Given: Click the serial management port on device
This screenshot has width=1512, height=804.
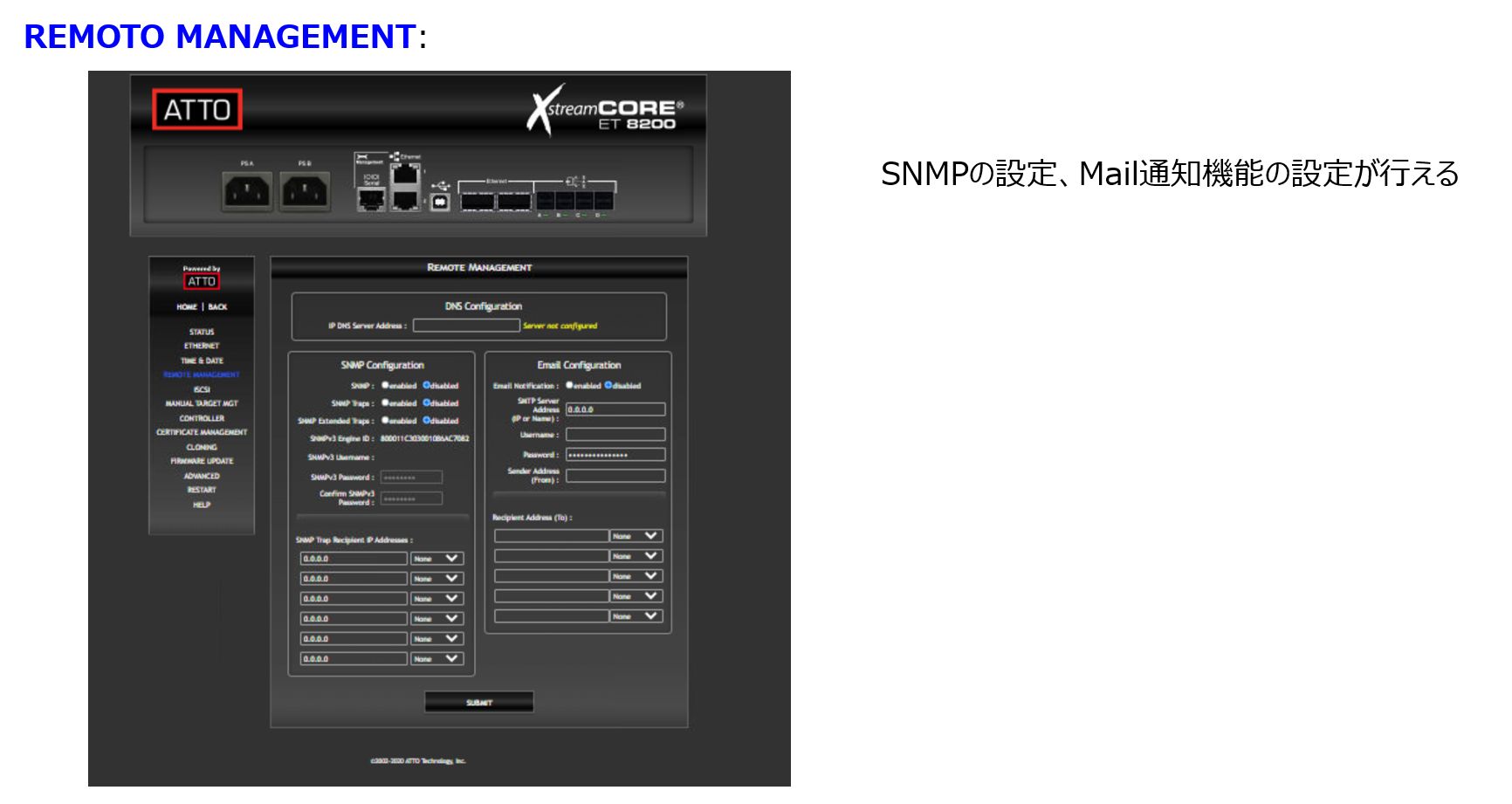Looking at the screenshot, I should tap(371, 200).
